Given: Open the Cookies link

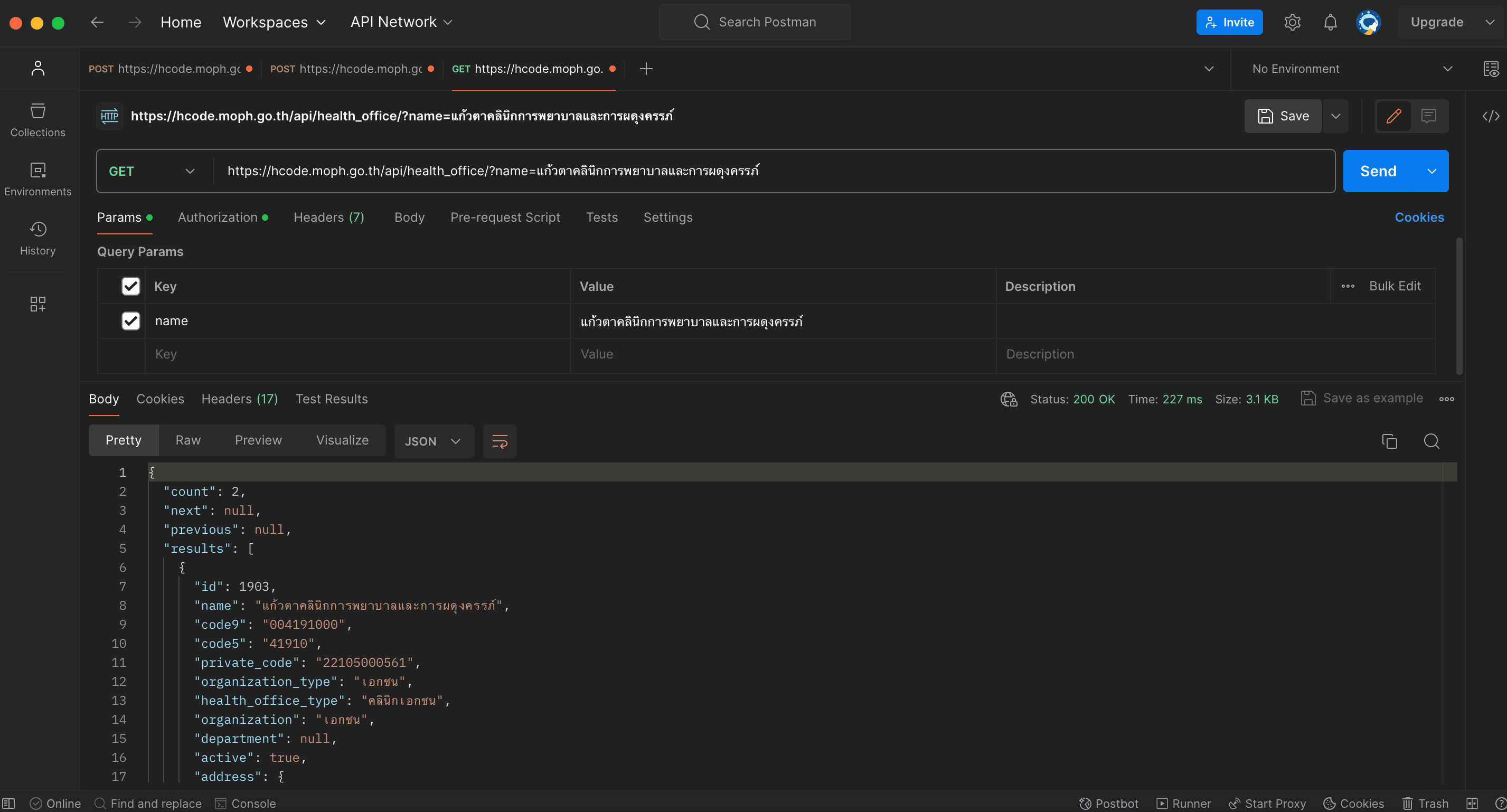Looking at the screenshot, I should pos(1419,218).
